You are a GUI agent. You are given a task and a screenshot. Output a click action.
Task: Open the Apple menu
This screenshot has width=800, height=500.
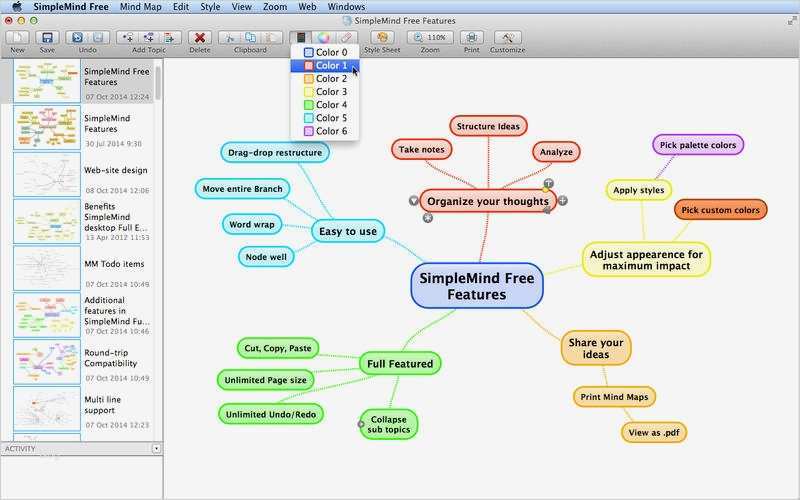(x=17, y=7)
